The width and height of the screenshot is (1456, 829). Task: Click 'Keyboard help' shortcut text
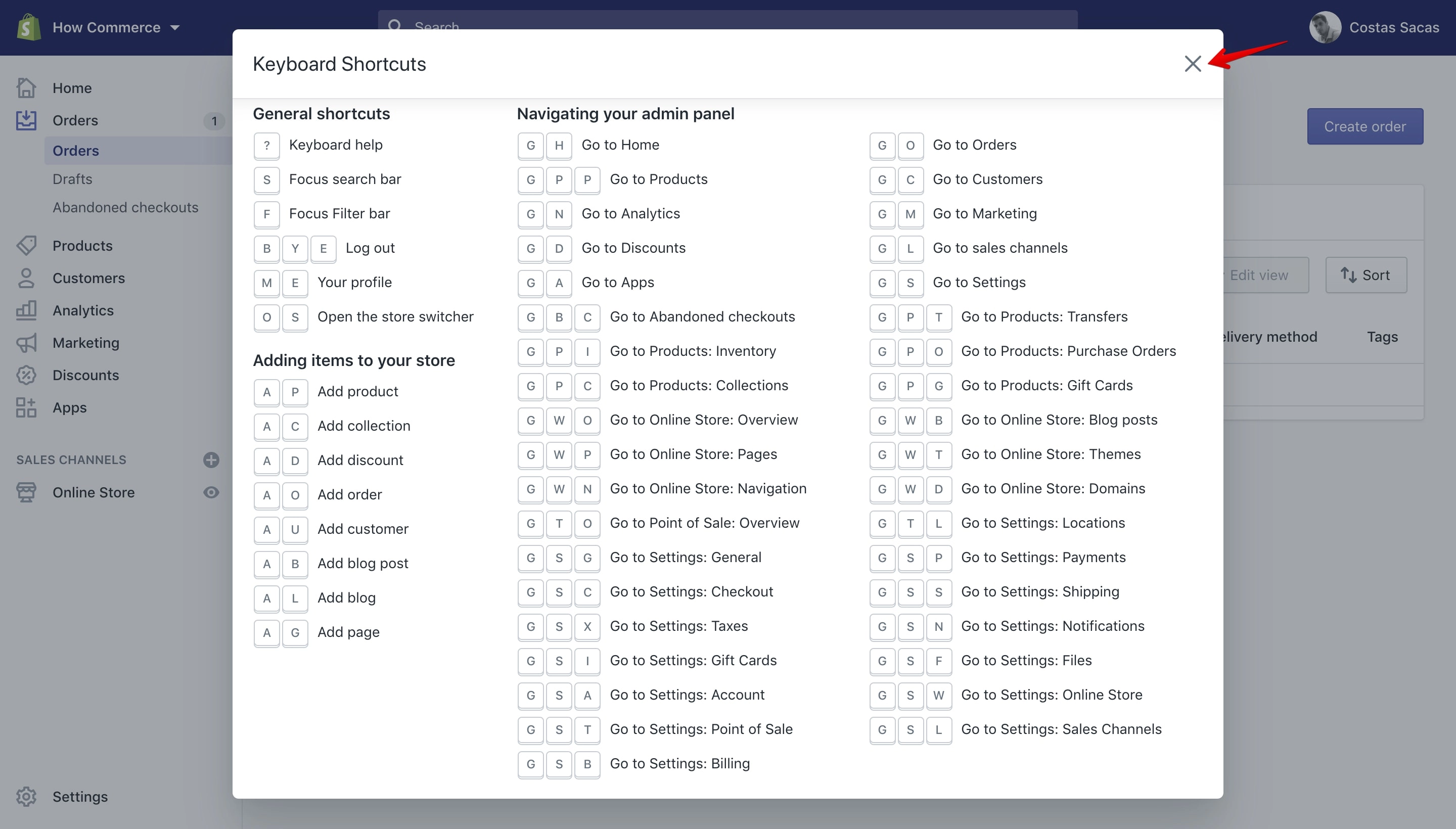pyautogui.click(x=336, y=145)
